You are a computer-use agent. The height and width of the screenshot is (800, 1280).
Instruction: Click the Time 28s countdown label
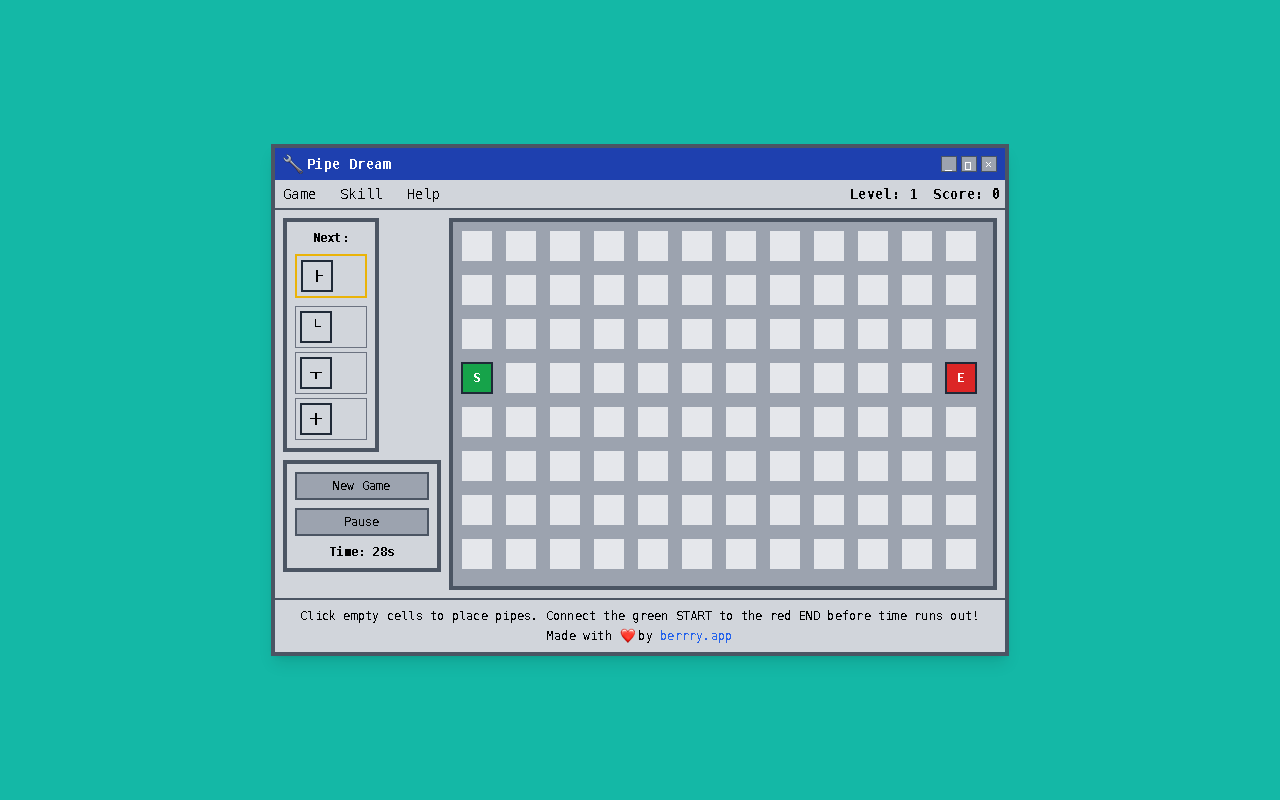click(361, 551)
